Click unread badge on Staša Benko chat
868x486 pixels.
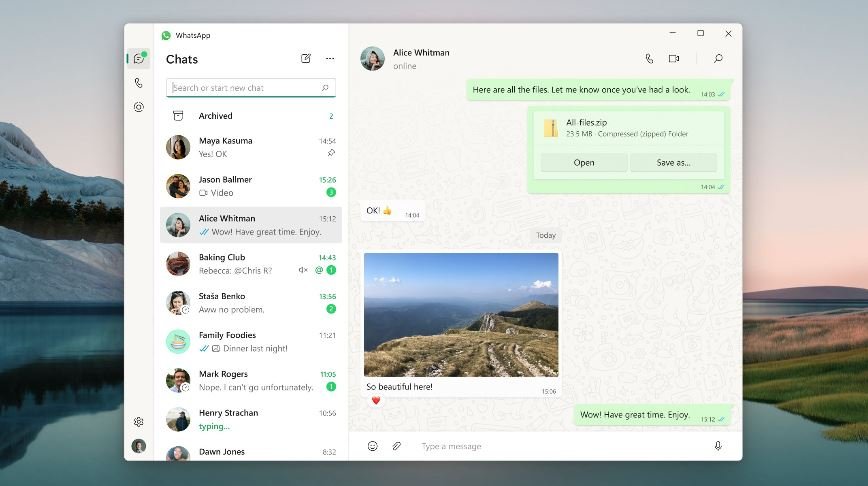click(x=331, y=309)
